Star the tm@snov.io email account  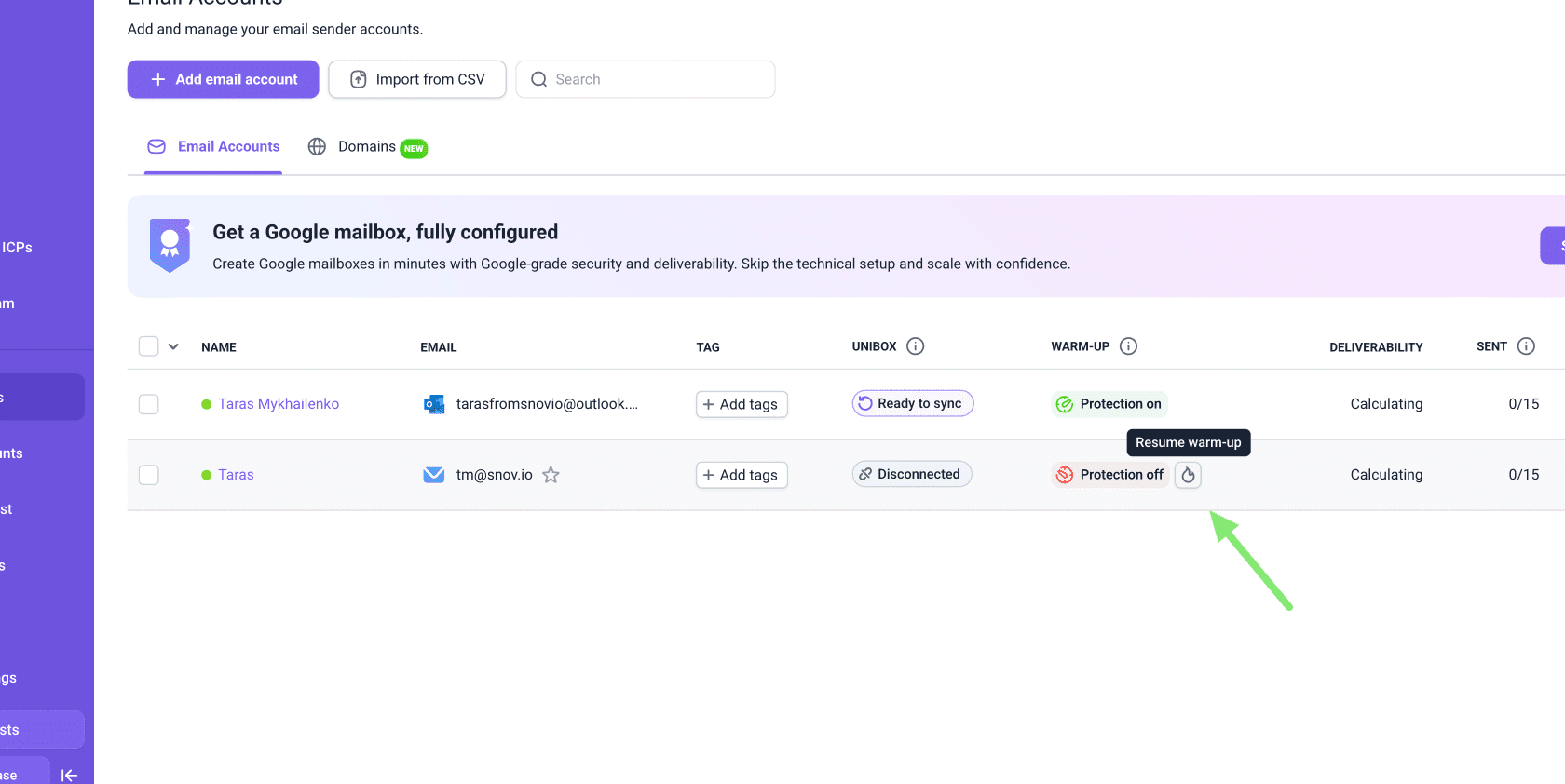551,475
